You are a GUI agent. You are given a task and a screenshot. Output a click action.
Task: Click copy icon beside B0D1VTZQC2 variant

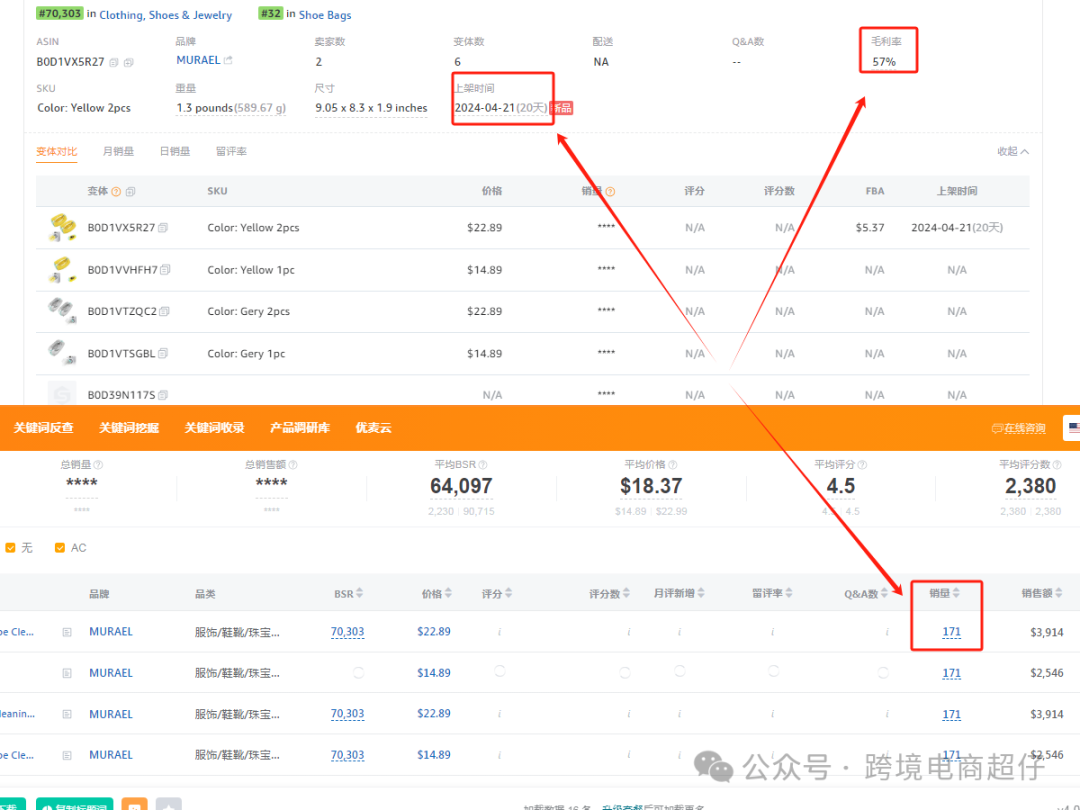[164, 312]
